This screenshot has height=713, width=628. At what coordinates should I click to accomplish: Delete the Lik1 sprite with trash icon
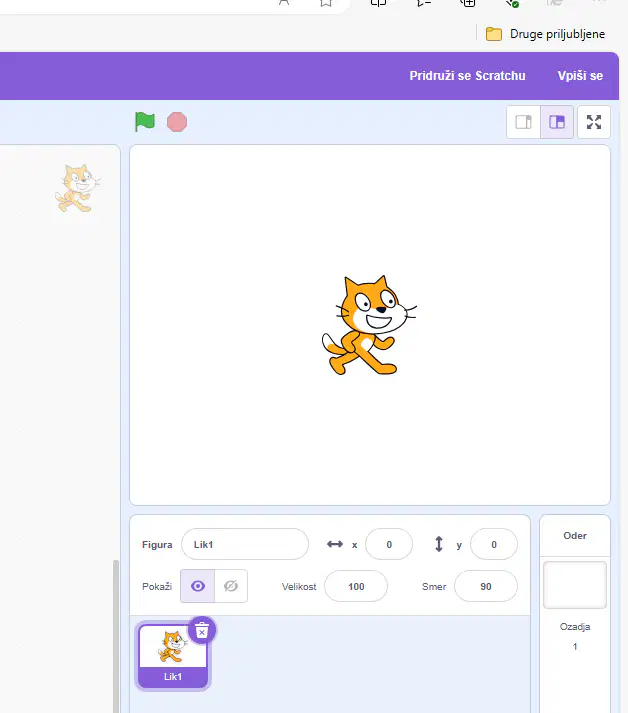click(202, 630)
